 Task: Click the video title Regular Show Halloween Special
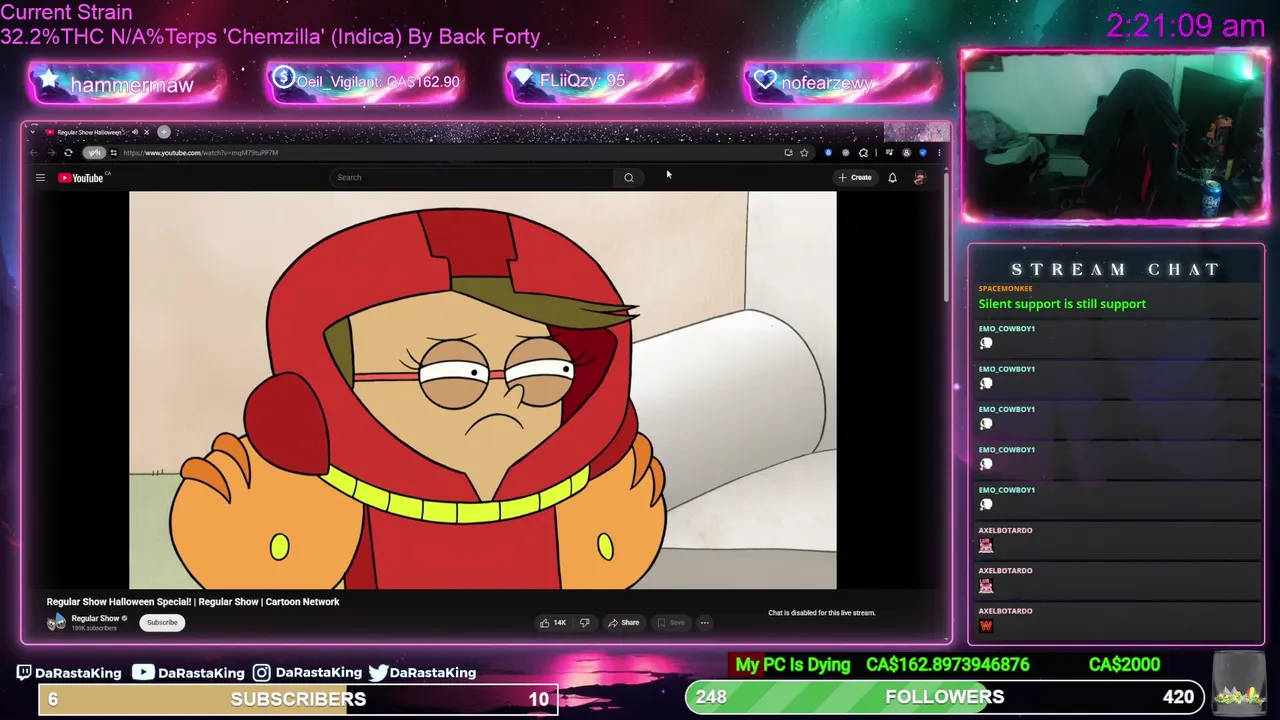(x=193, y=602)
